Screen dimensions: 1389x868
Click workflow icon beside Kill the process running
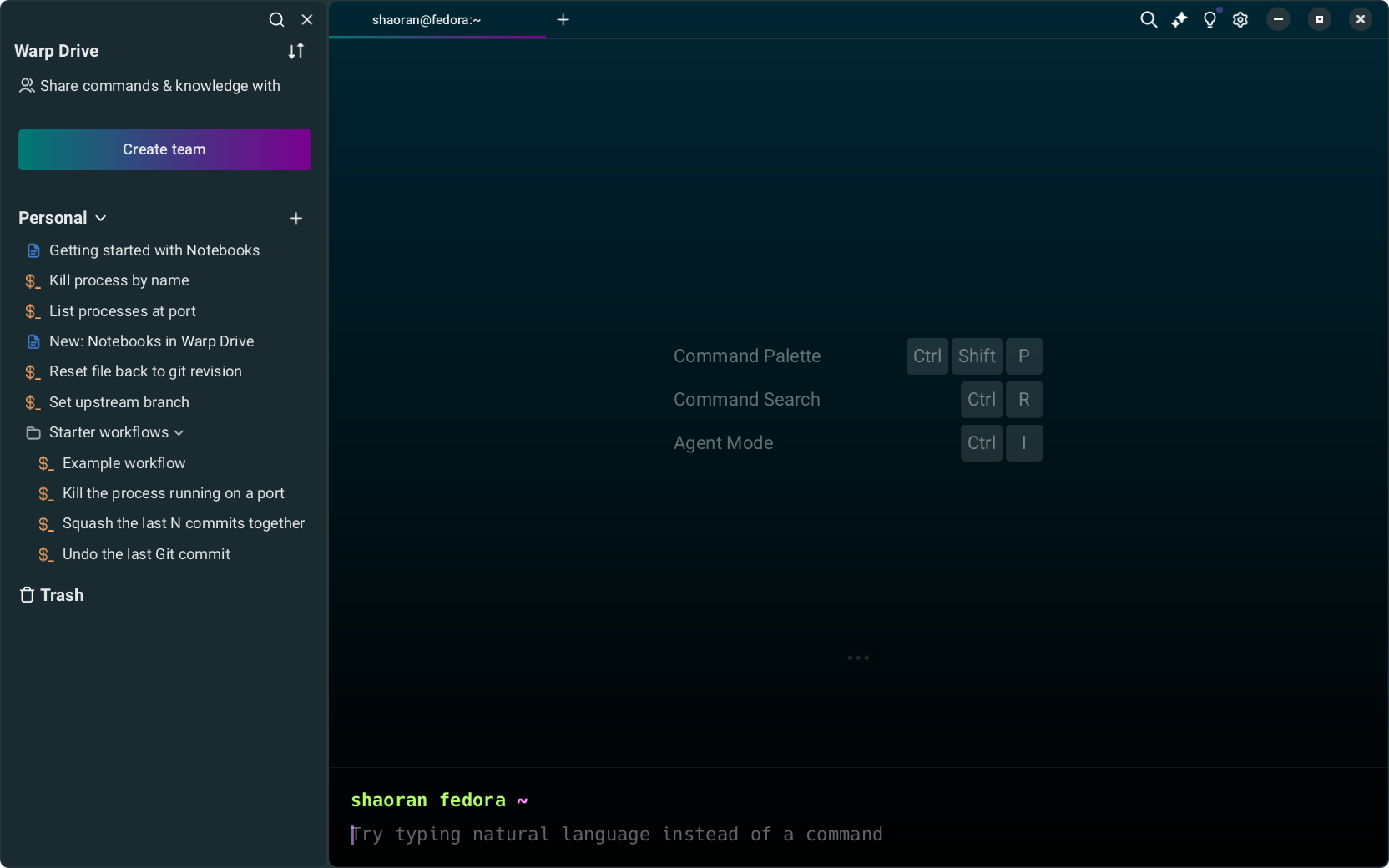tap(46, 494)
